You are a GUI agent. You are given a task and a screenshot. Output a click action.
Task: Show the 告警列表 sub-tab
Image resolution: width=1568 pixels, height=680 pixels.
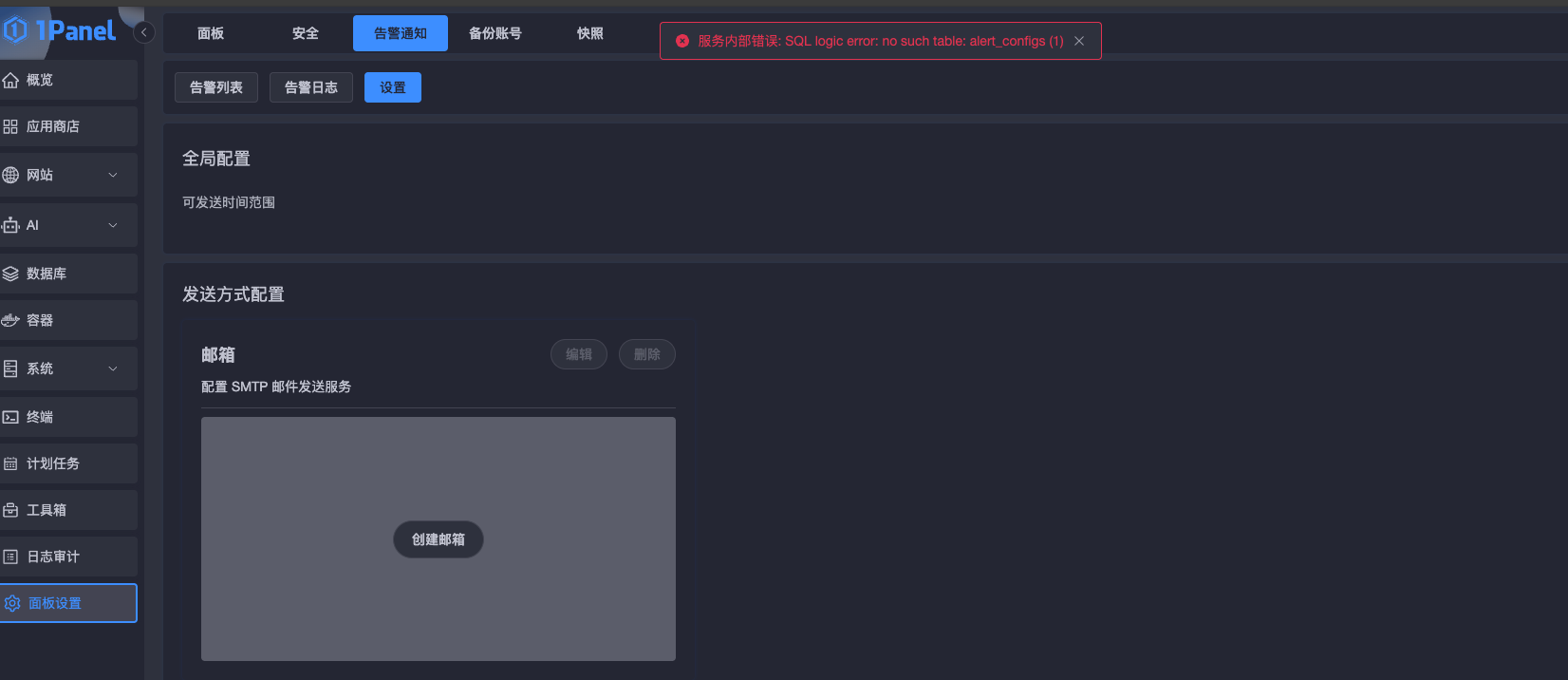(x=216, y=87)
